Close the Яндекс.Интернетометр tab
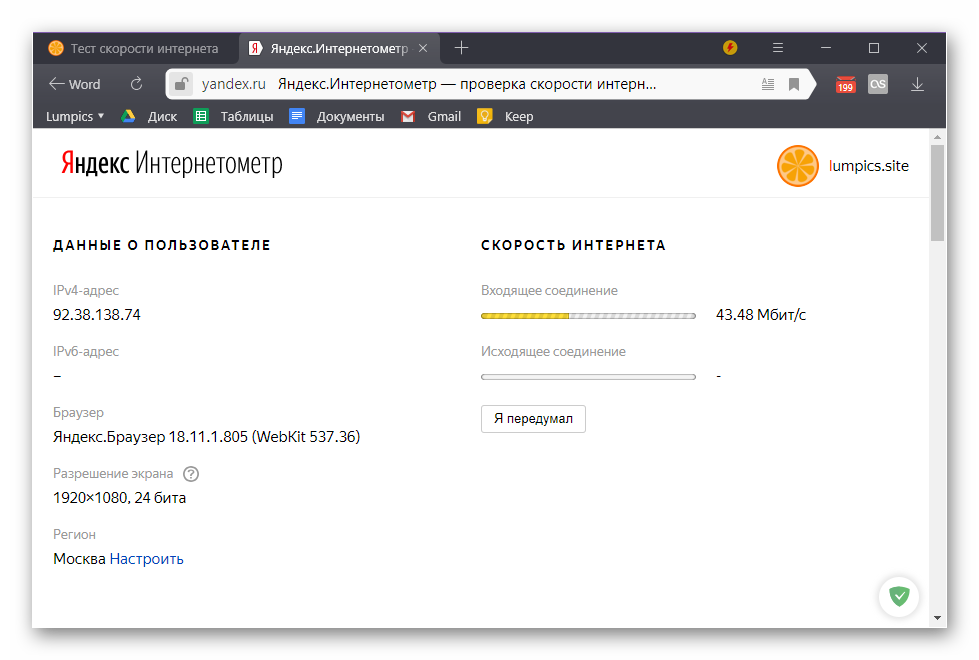 point(423,48)
